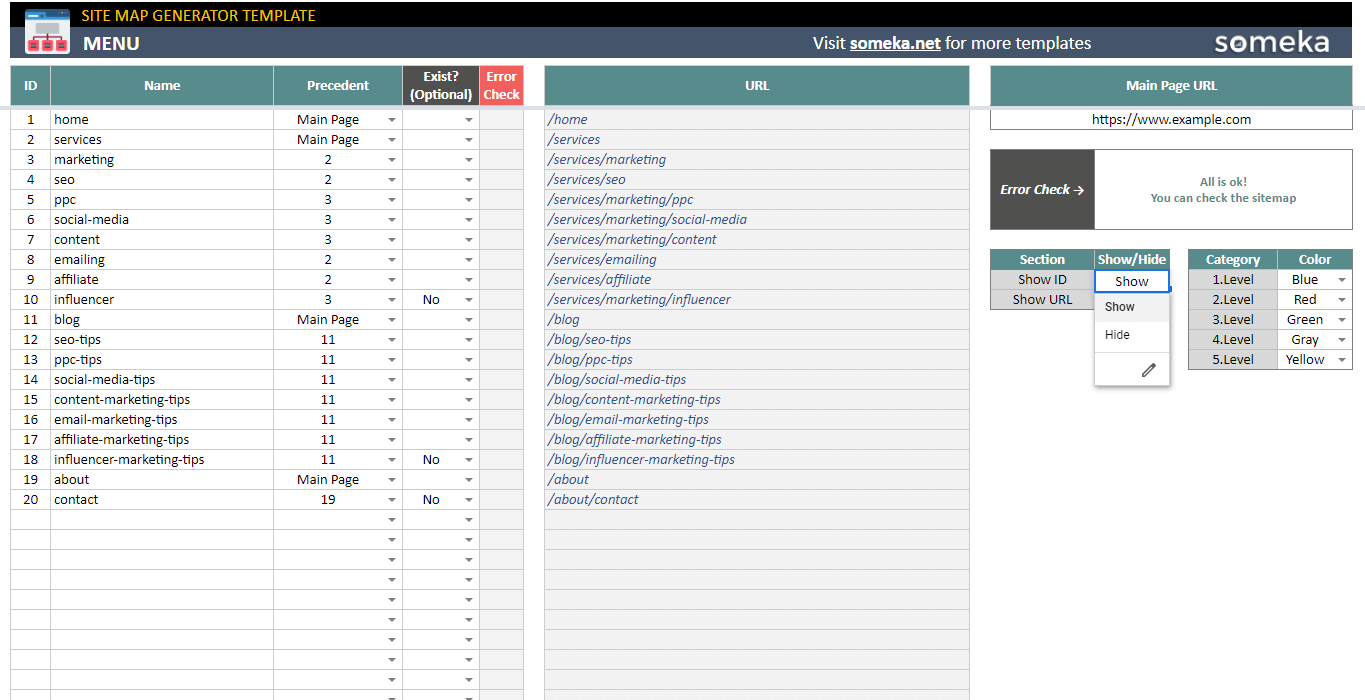Select 'Show' option in the dropdown list
1365x700 pixels.
(1120, 307)
